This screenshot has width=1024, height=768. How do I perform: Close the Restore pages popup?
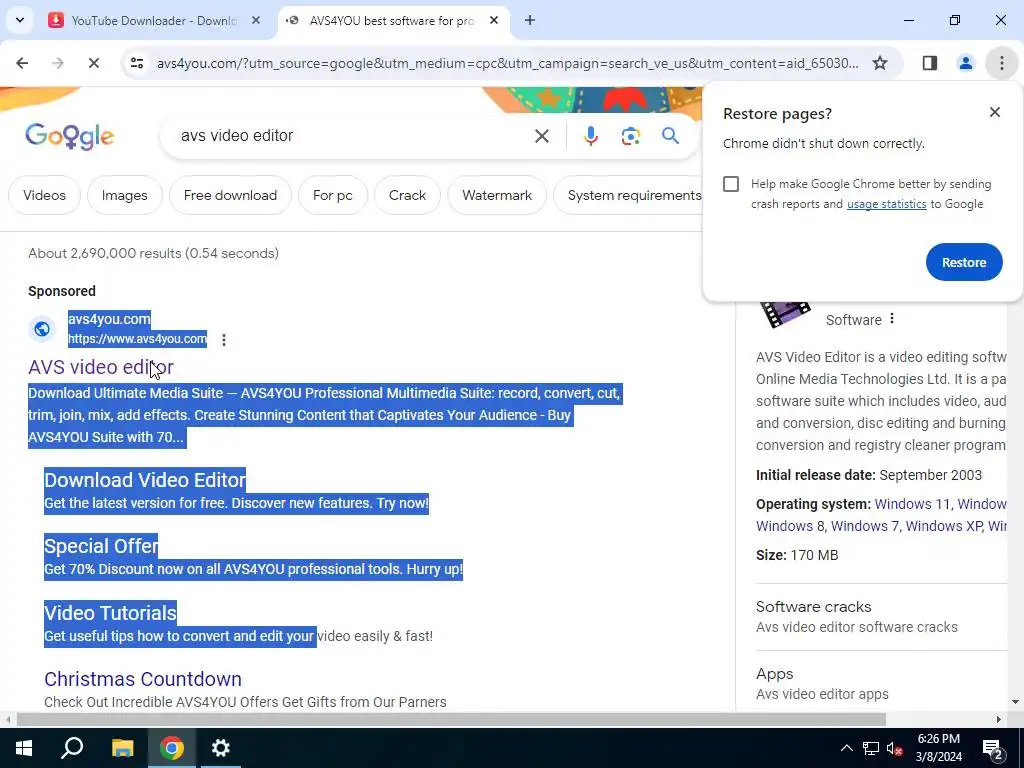pyautogui.click(x=994, y=112)
